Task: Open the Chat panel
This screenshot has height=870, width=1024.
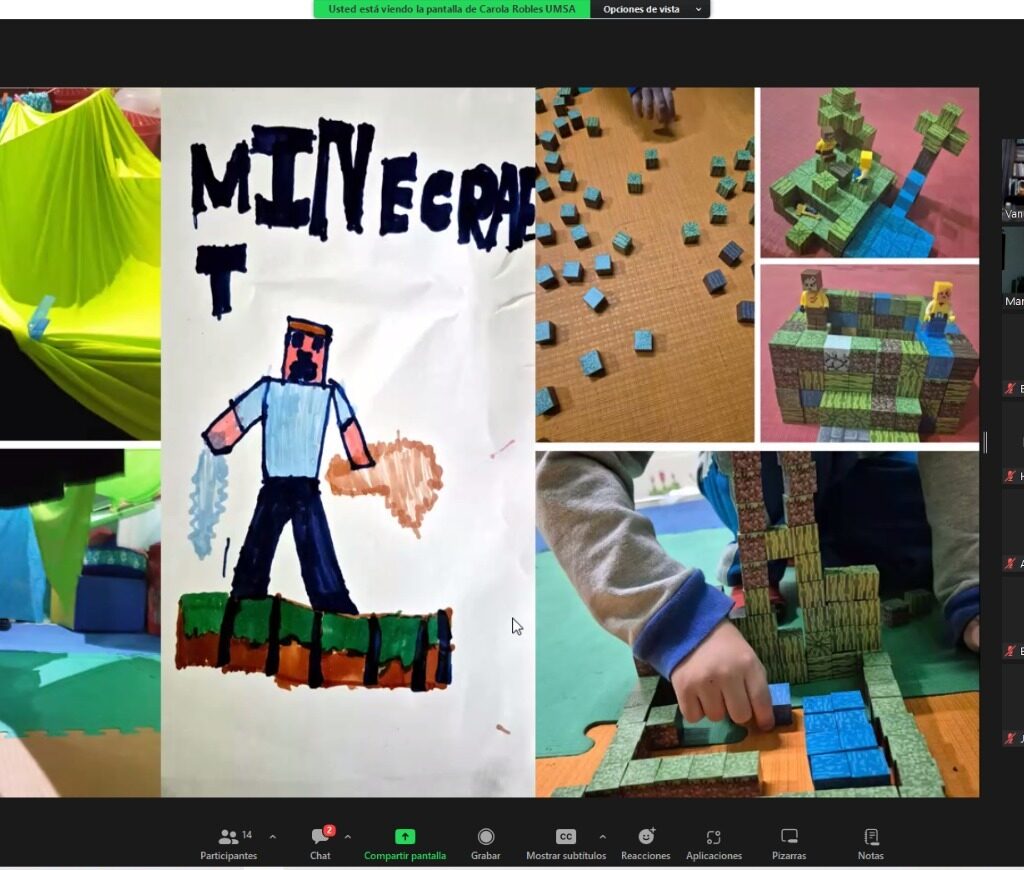Action: [x=320, y=843]
